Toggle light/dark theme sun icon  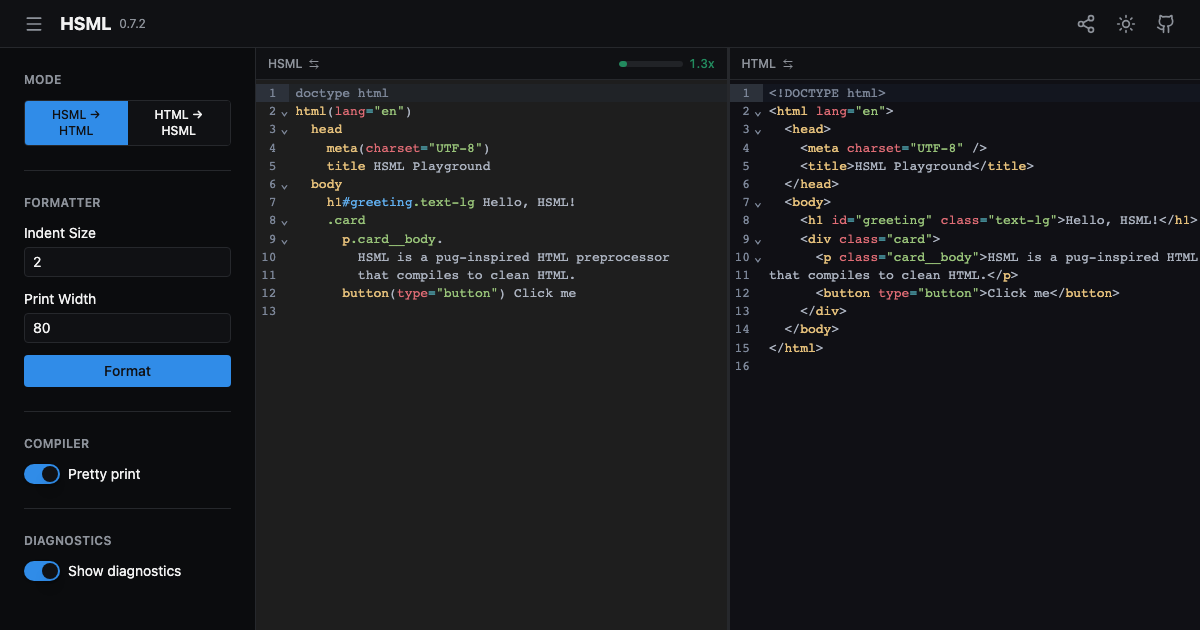tap(1126, 24)
